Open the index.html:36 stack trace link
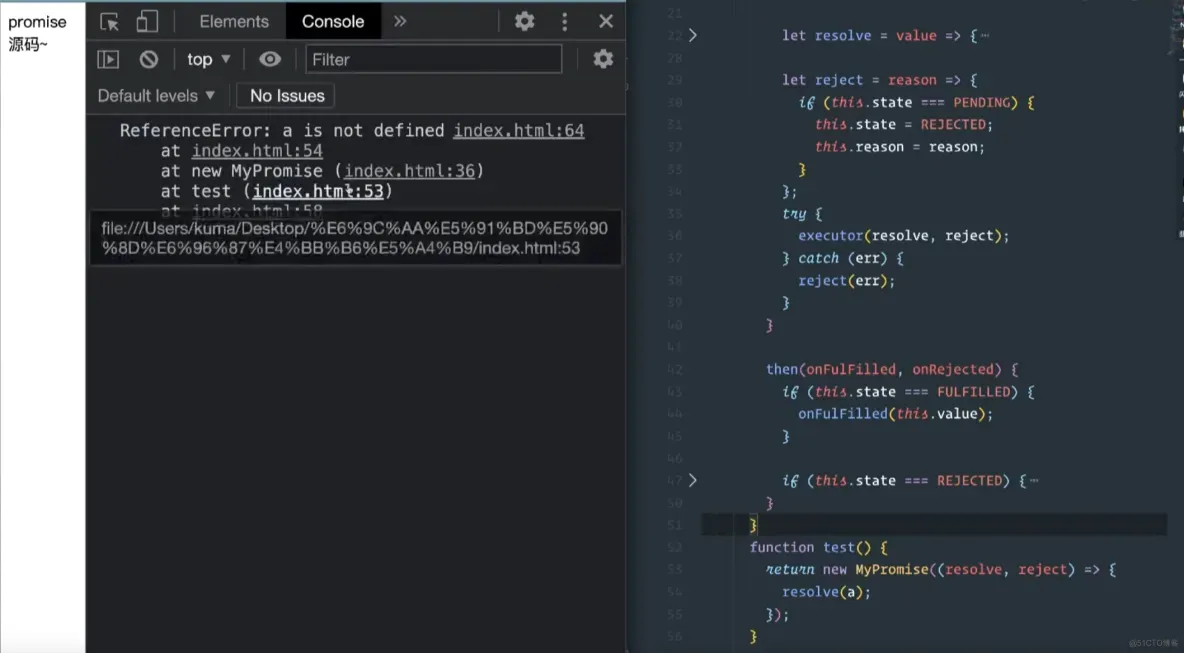Image resolution: width=1184 pixels, height=653 pixels. click(410, 171)
